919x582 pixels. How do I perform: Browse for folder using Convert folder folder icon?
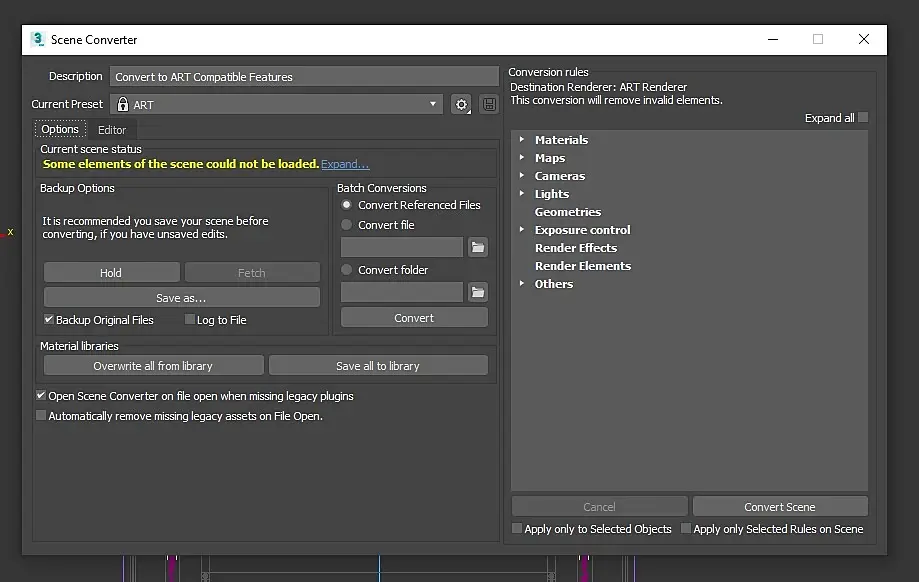pyautogui.click(x=478, y=292)
